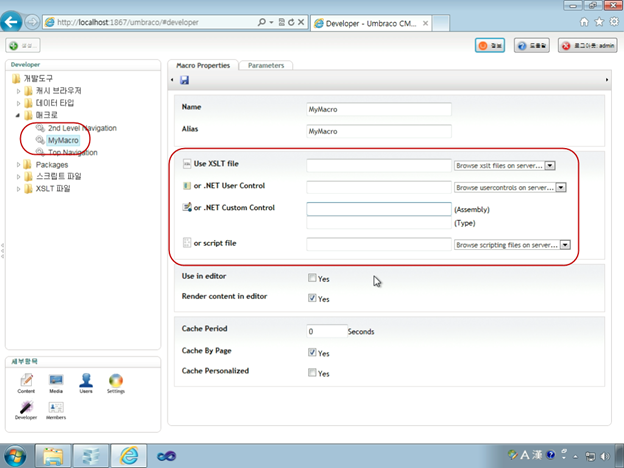Expand the XSLT 파일 tree node
This screenshot has height=468, width=624.
(x=18, y=189)
